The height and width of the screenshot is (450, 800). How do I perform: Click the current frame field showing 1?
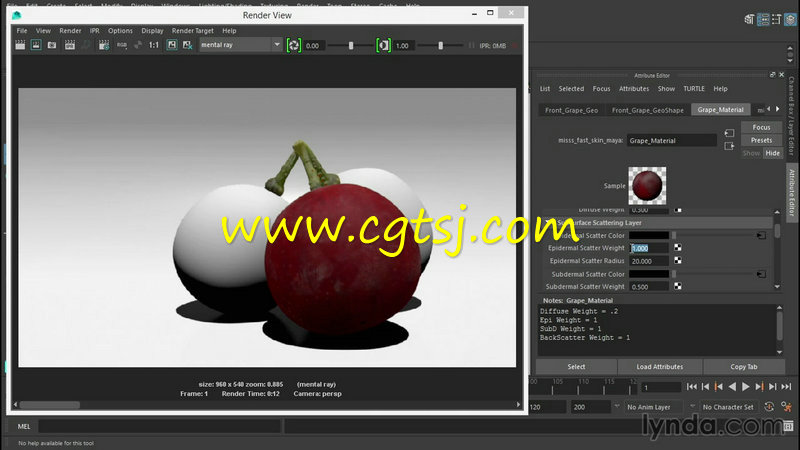pyautogui.click(x=661, y=387)
